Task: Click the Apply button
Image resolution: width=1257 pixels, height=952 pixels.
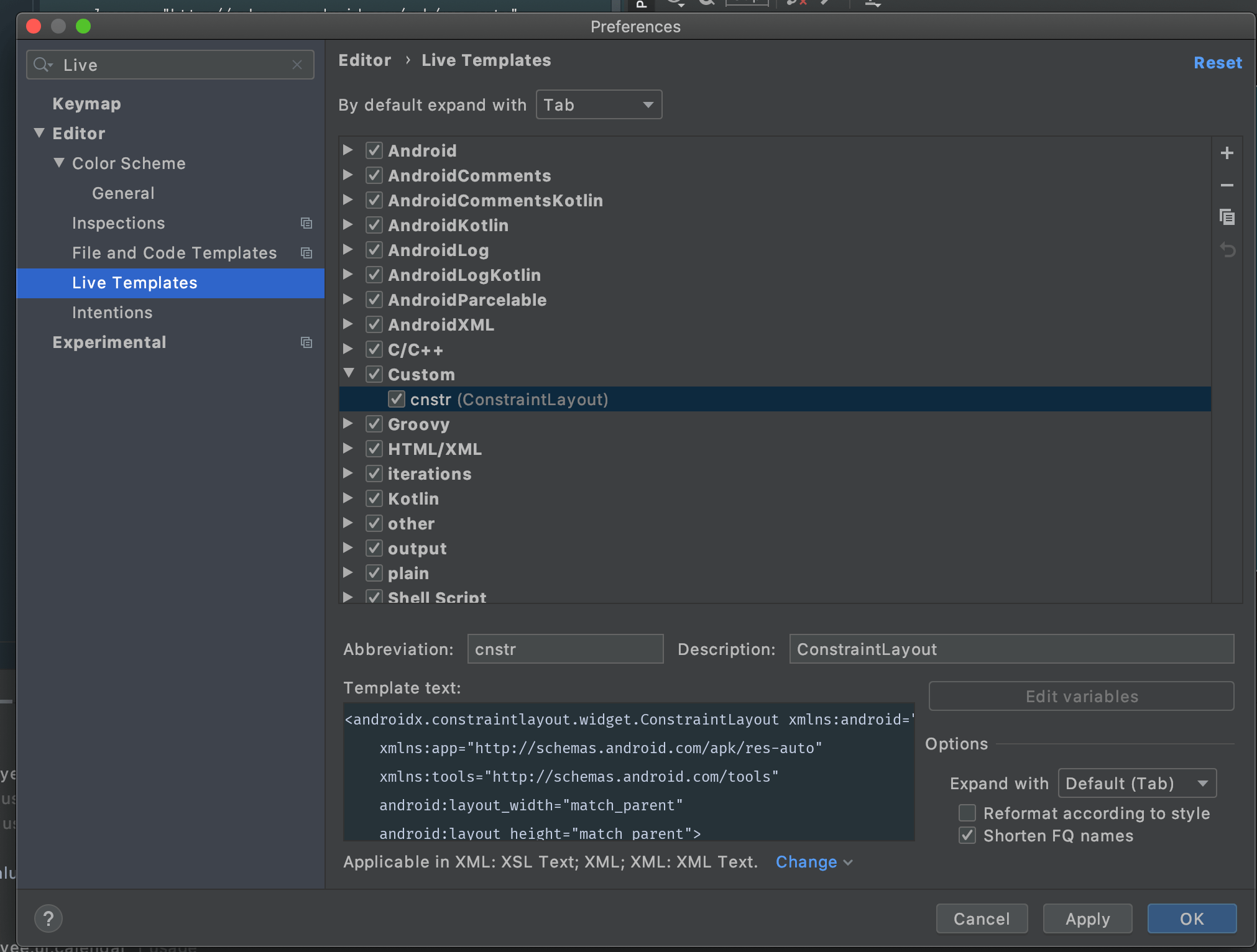Action: (1087, 918)
